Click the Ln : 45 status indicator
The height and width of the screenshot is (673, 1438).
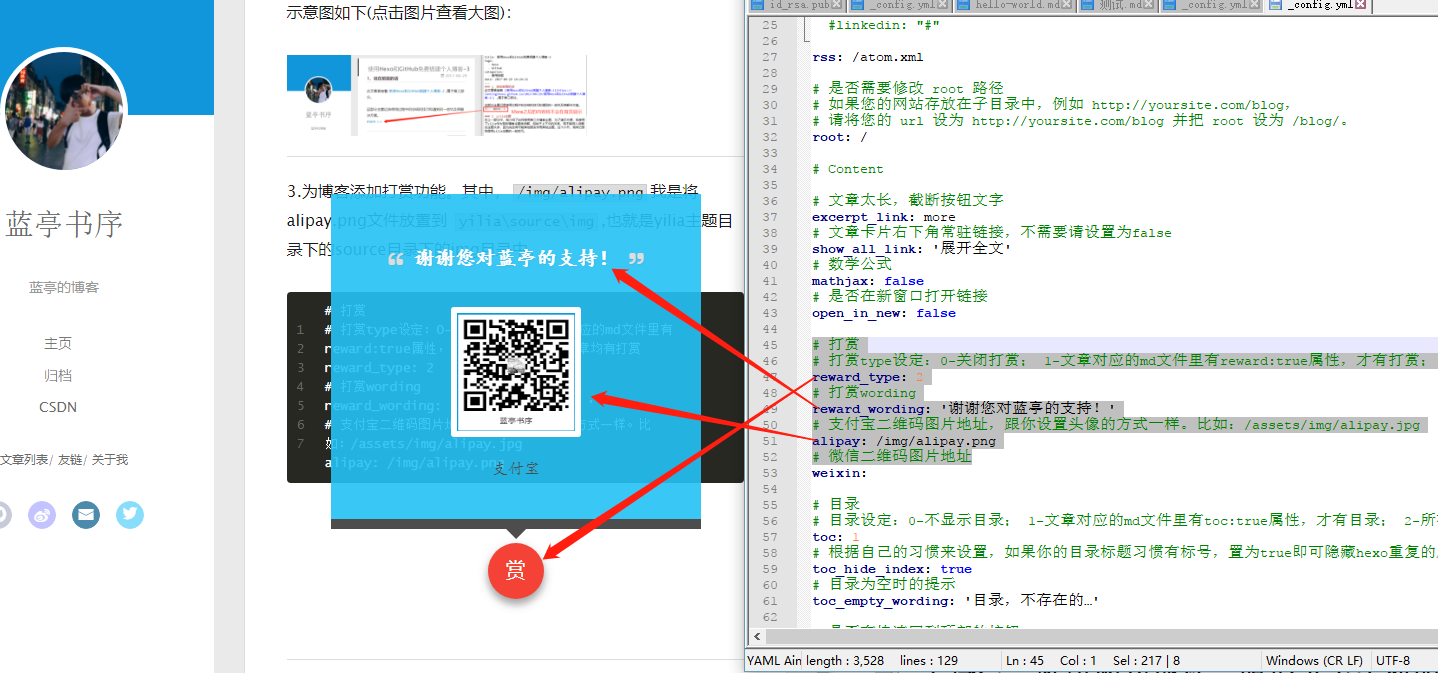1026,660
